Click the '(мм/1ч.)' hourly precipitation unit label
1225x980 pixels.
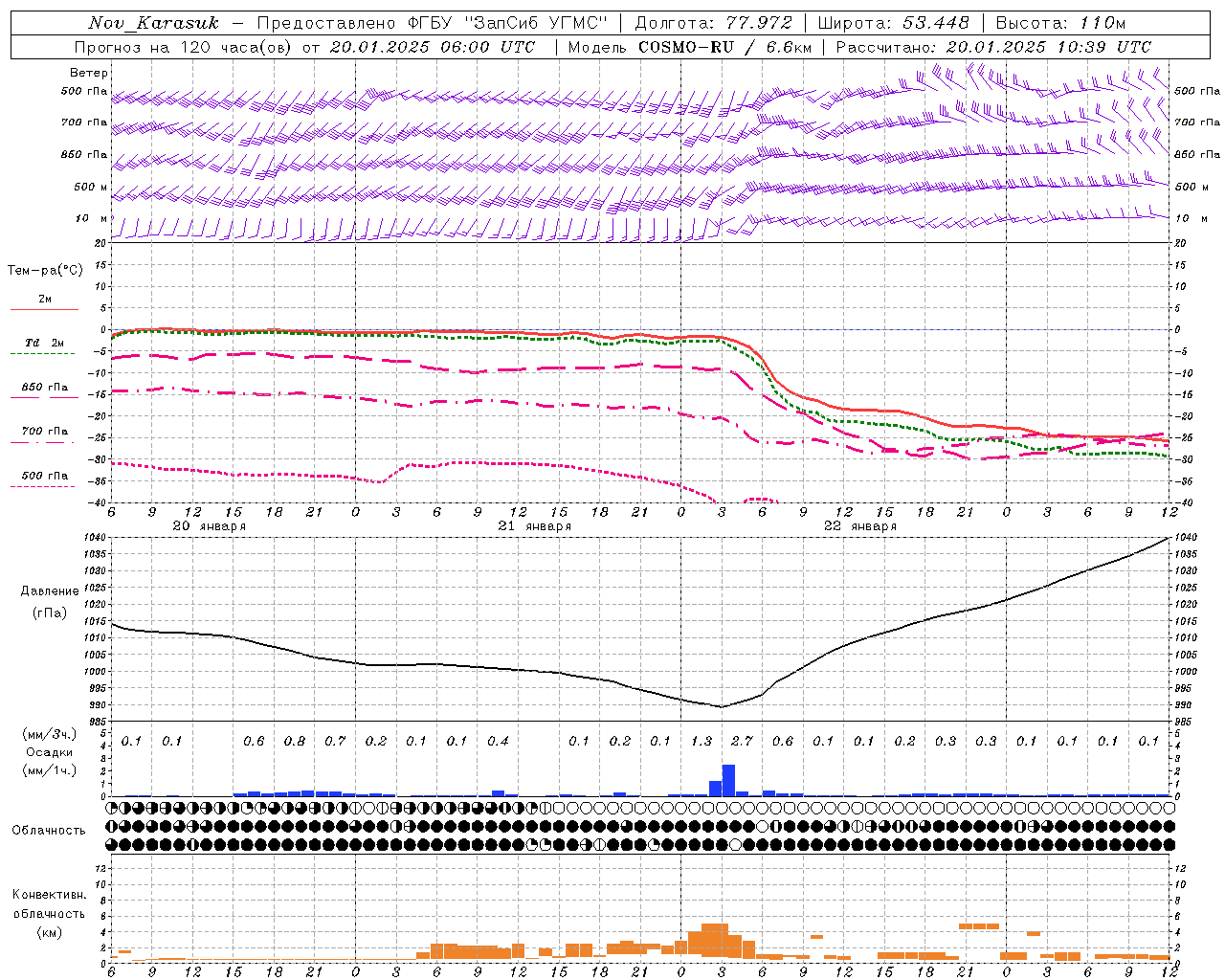(x=48, y=770)
